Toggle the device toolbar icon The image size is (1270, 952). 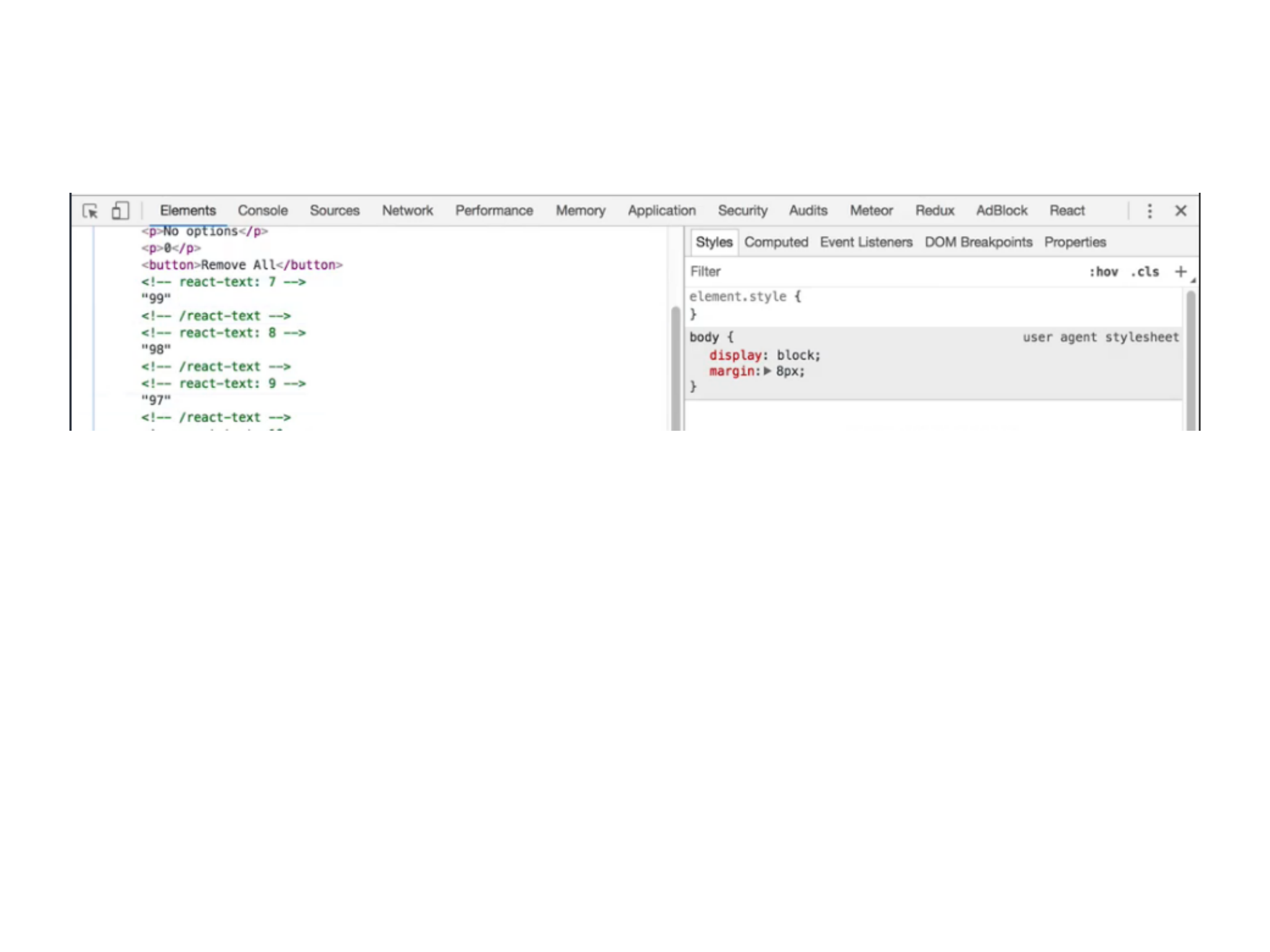120,211
